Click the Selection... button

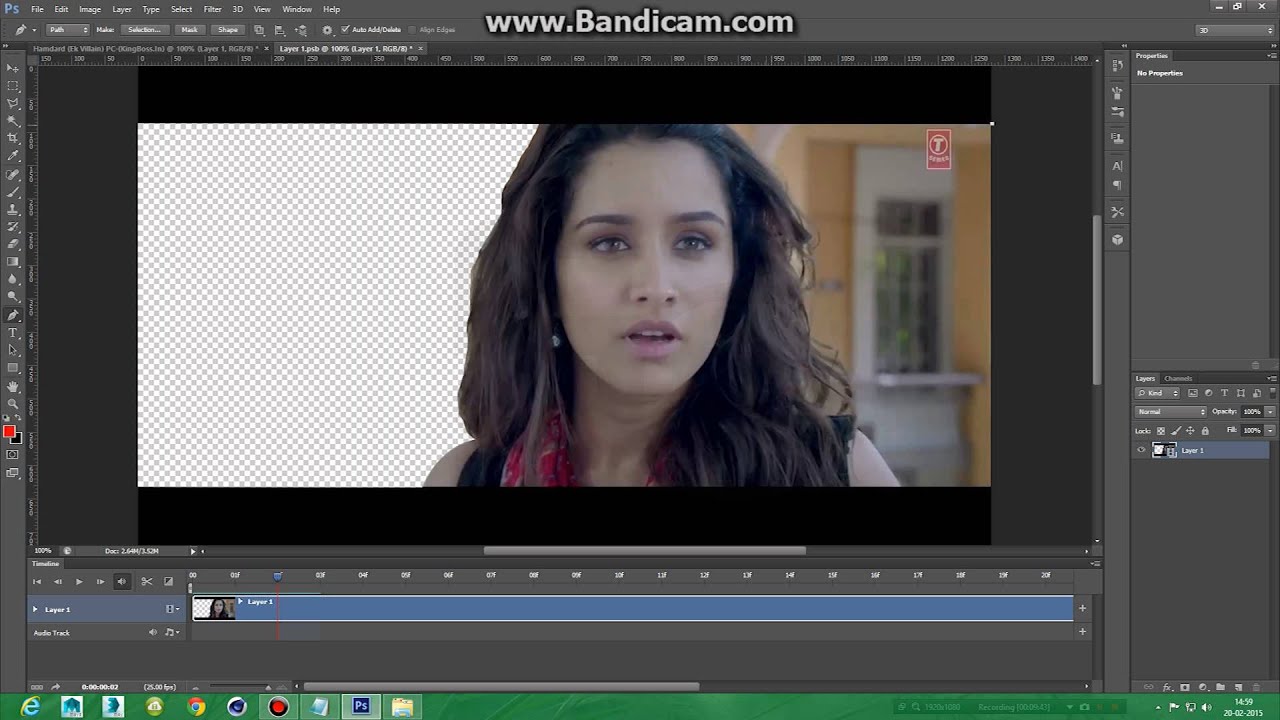(x=144, y=30)
